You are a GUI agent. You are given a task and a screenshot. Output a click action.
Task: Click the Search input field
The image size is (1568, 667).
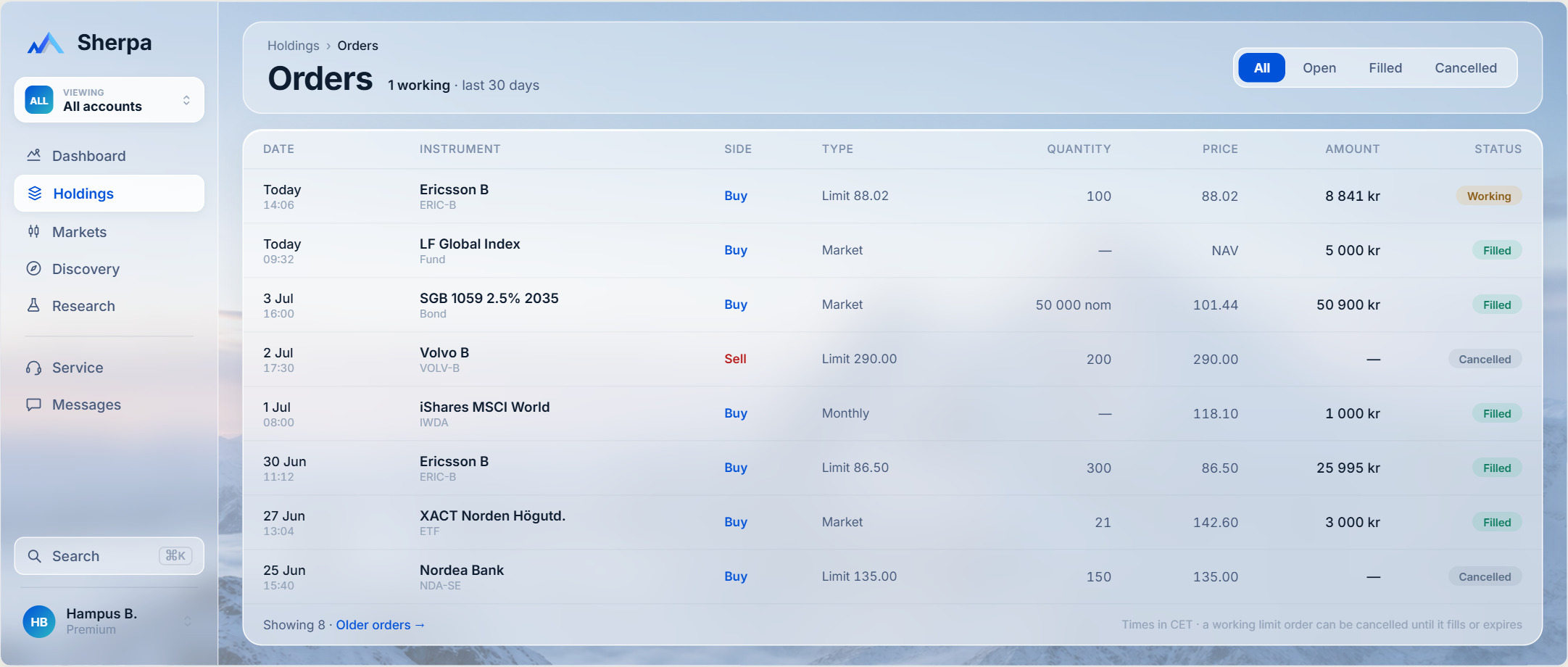click(109, 556)
